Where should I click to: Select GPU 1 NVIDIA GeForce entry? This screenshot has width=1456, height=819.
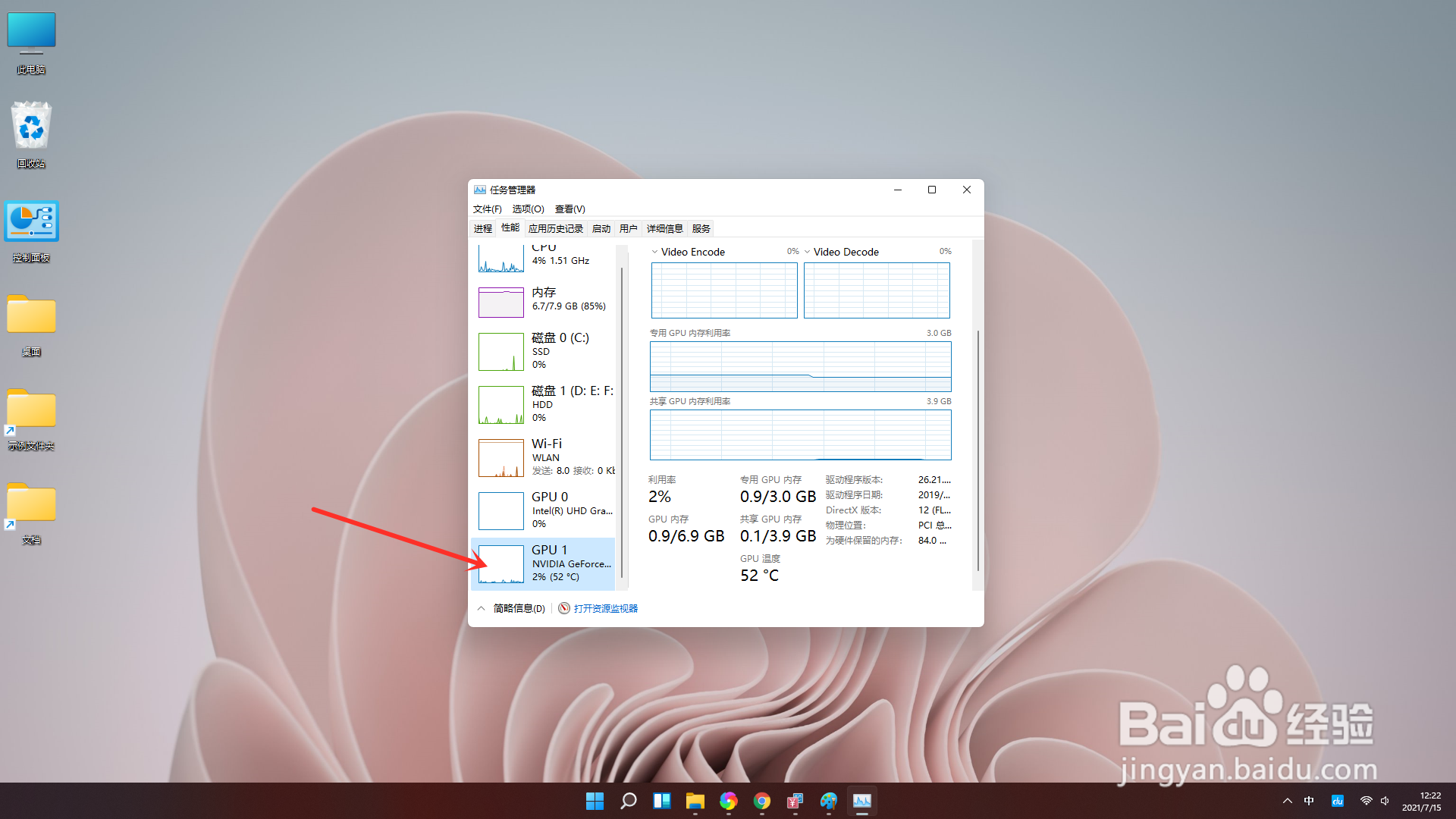[x=543, y=563]
